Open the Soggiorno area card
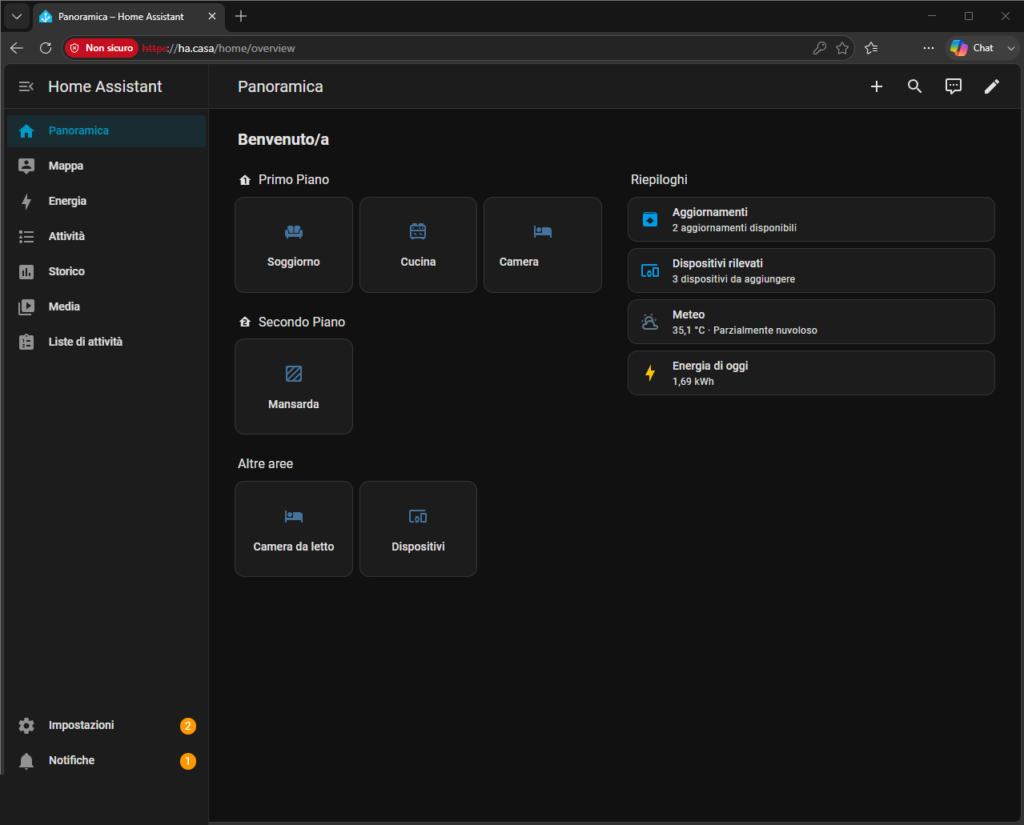Screen dimensions: 1024x825 (x=294, y=245)
